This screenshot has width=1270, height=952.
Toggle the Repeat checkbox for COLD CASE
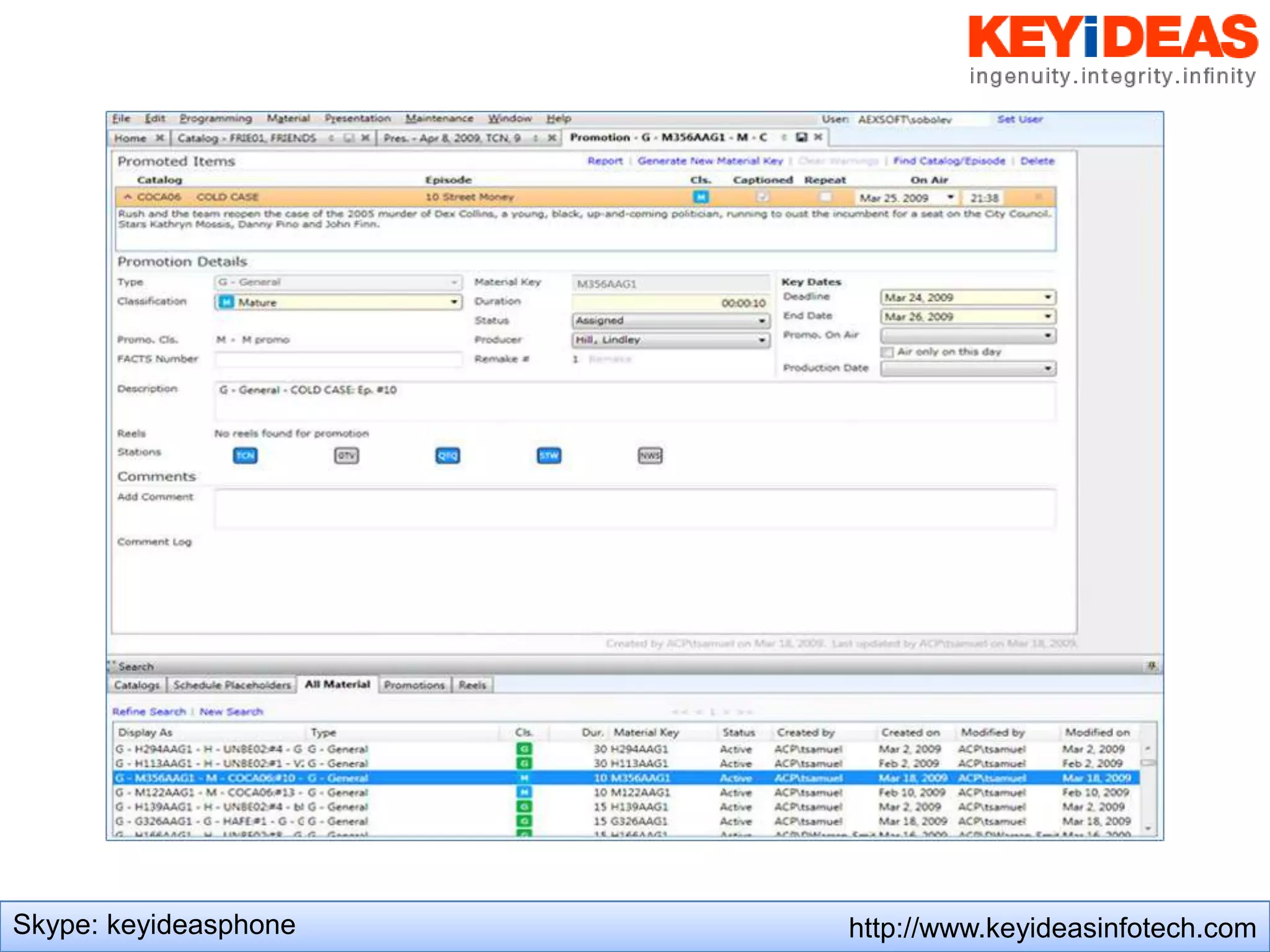(825, 197)
